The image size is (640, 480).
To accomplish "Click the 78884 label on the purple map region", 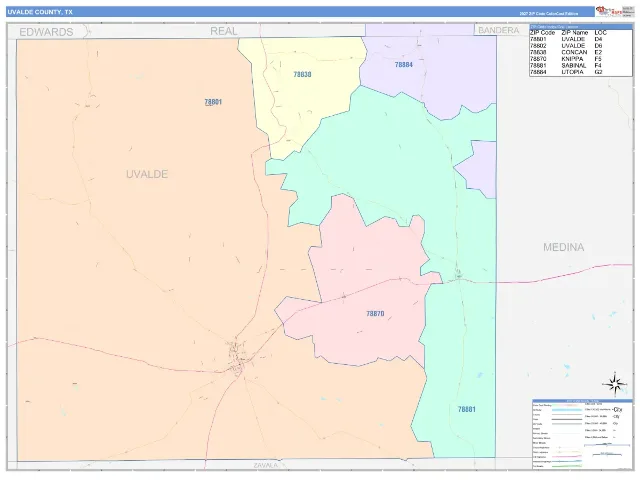I will (x=404, y=64).
